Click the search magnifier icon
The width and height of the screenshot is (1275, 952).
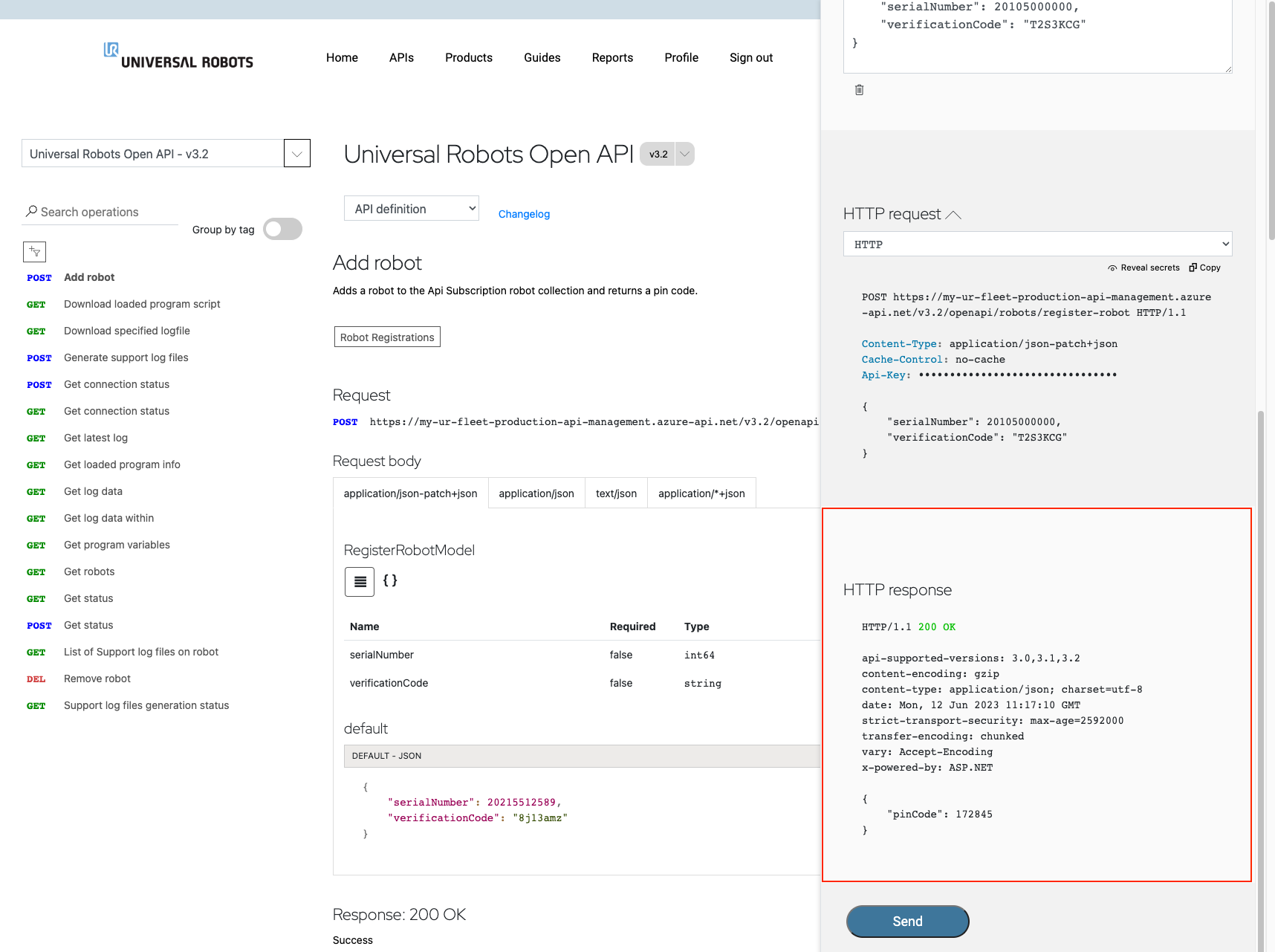tap(31, 211)
